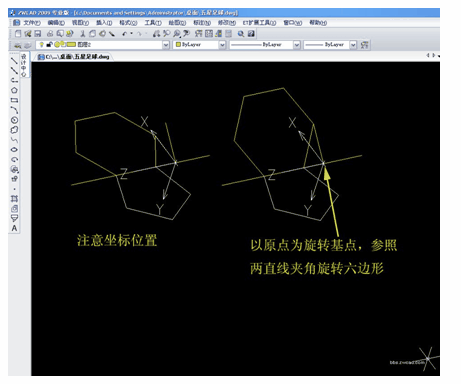Open the Design Center toolbar icon
The image size is (461, 384).
tap(209, 33)
